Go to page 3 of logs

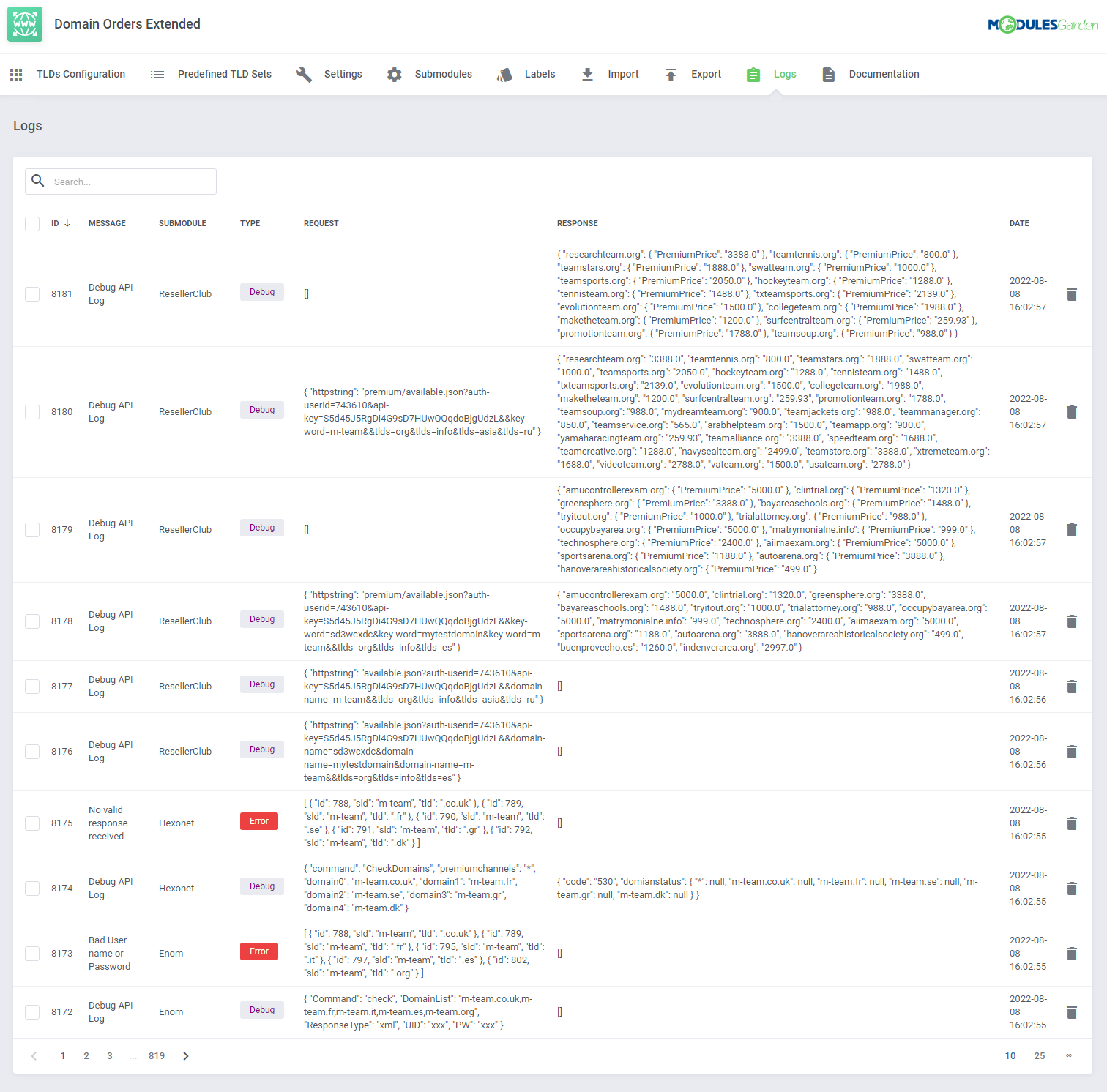point(110,1056)
